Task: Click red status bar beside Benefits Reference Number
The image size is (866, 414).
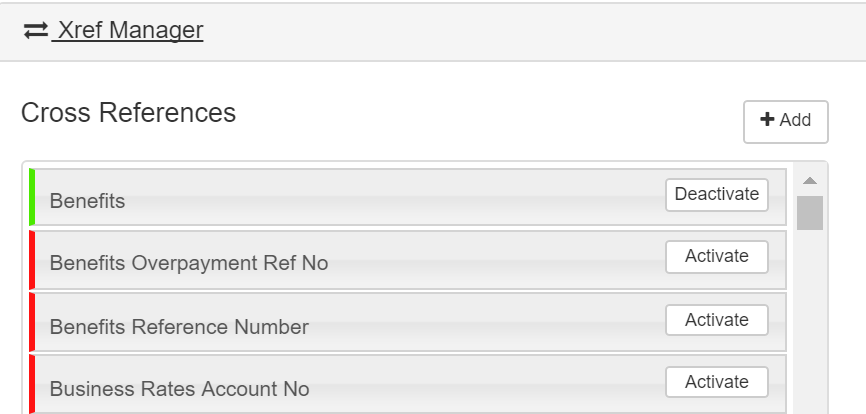Action: [32, 322]
